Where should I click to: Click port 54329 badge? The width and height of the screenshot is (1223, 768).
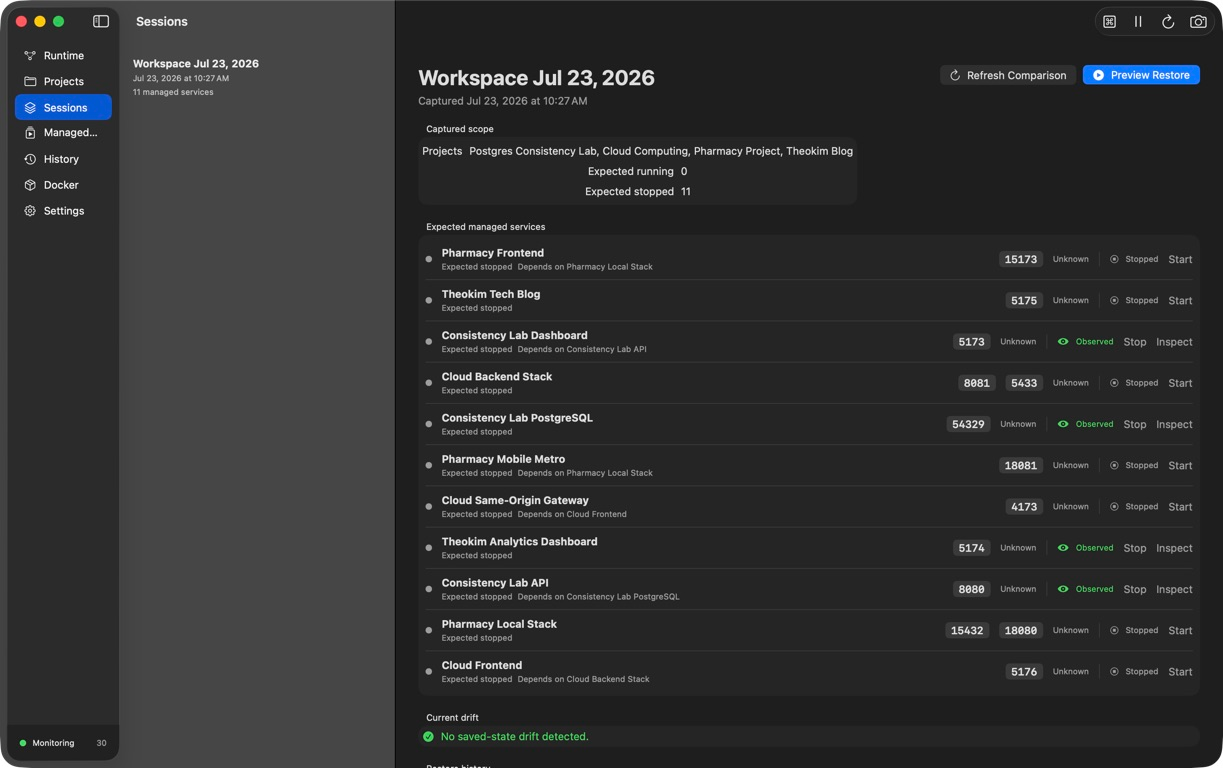click(x=968, y=424)
